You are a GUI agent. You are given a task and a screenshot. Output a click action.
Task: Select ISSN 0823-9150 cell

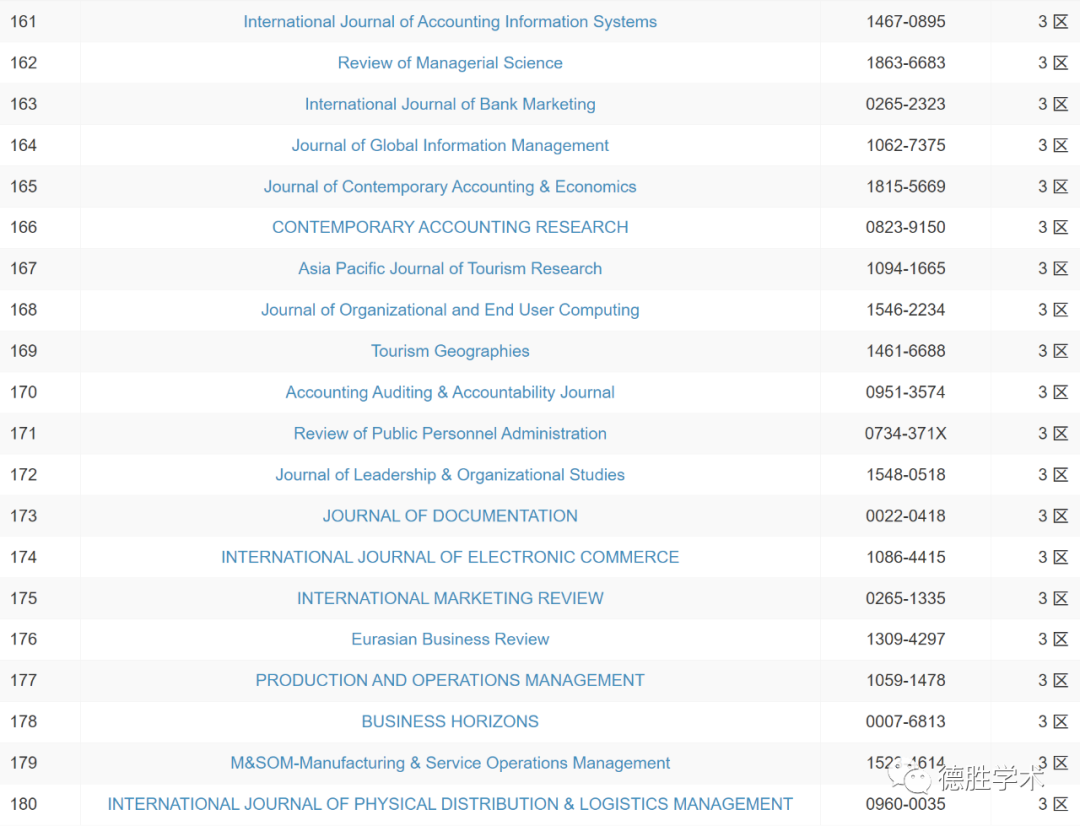(905, 227)
